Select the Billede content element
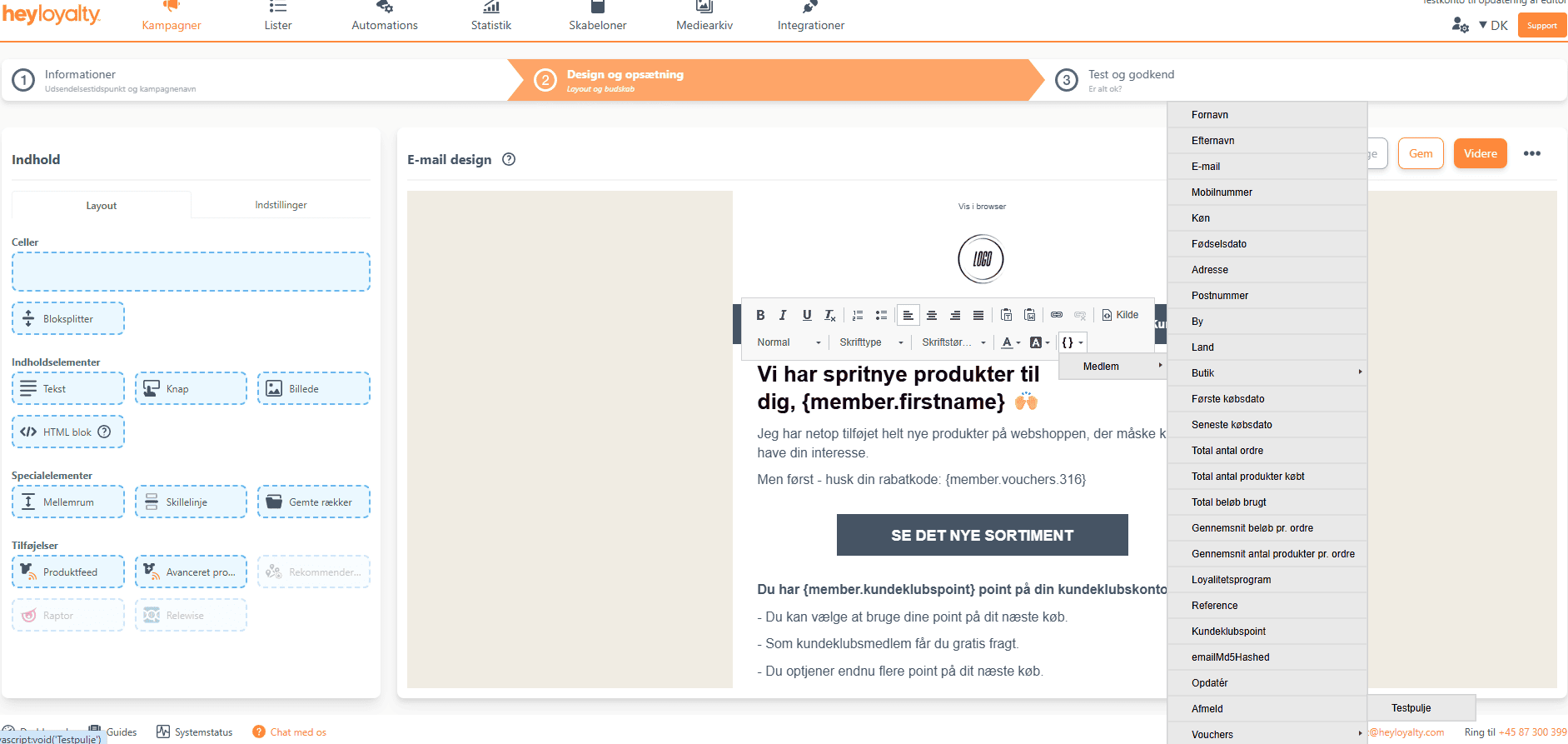The width and height of the screenshot is (1568, 744). coord(314,388)
